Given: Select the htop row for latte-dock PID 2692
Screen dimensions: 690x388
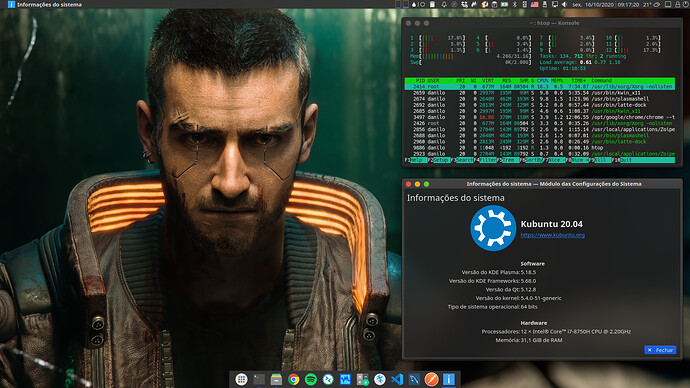Looking at the screenshot, I should click(540, 105).
